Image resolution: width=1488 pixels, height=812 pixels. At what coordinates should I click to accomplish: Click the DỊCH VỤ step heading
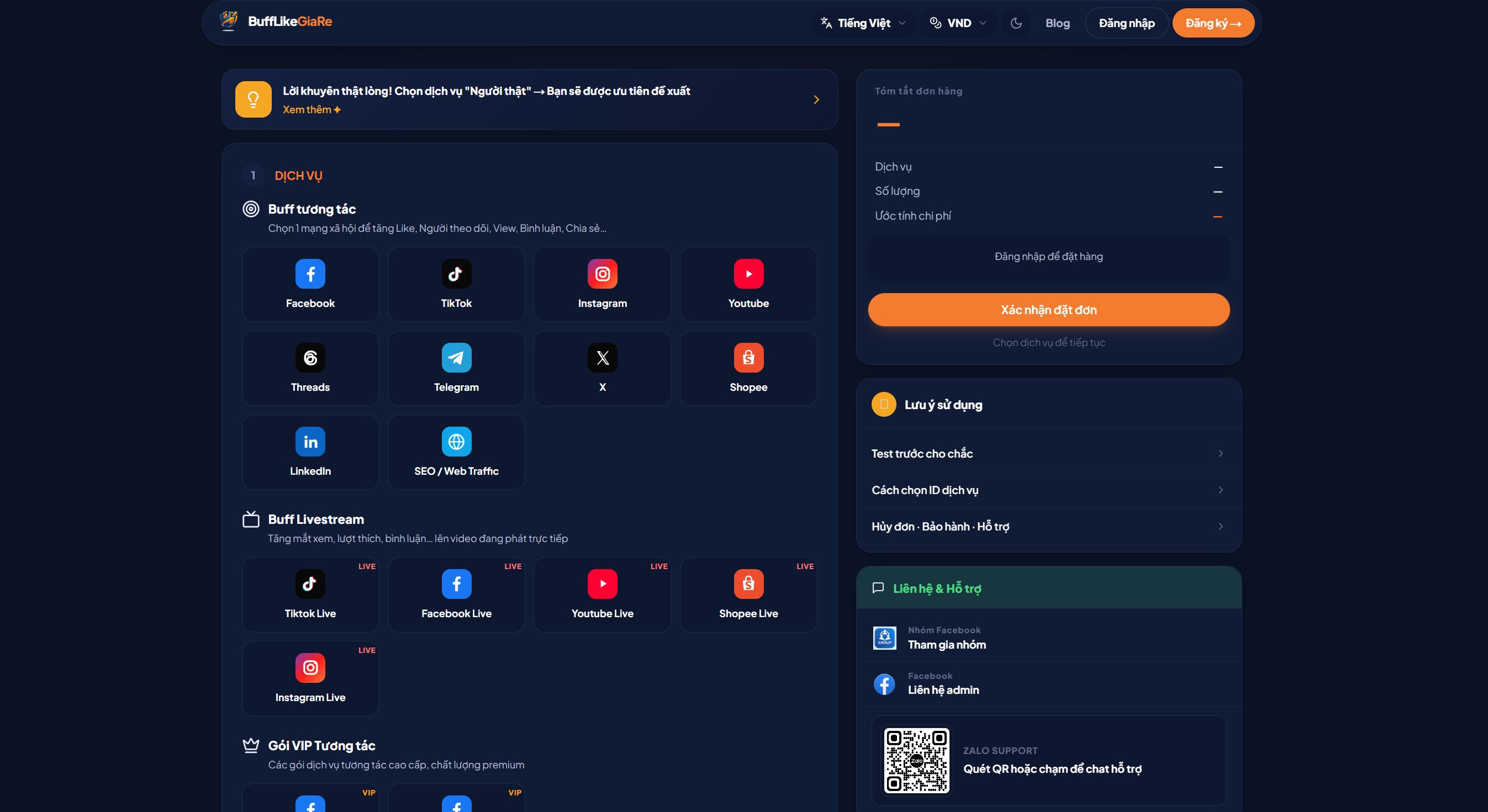tap(299, 176)
